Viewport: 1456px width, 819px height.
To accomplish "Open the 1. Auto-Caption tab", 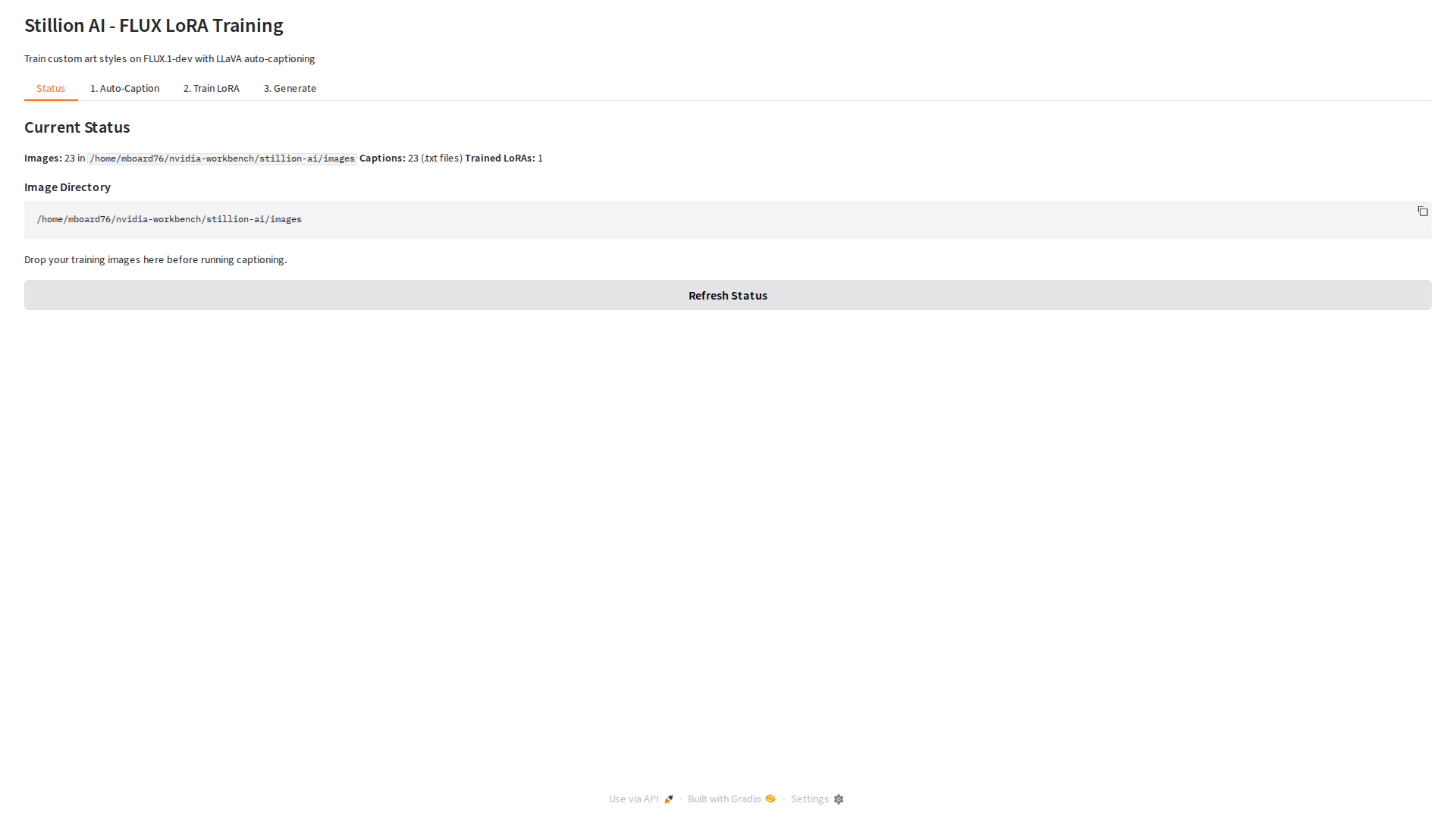I will point(124,88).
